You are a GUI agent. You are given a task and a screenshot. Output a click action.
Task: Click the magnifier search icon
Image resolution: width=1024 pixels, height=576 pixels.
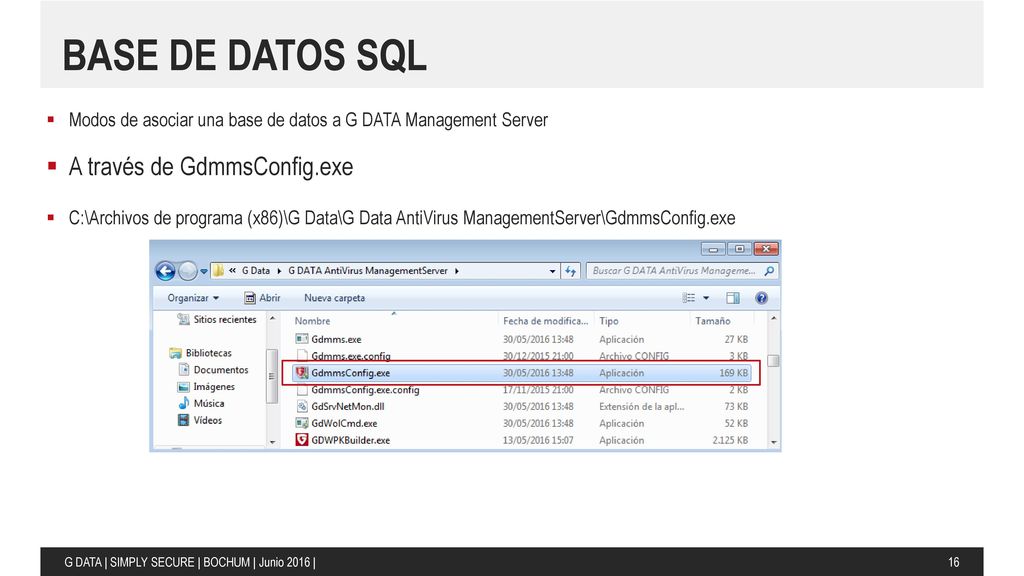click(x=769, y=270)
